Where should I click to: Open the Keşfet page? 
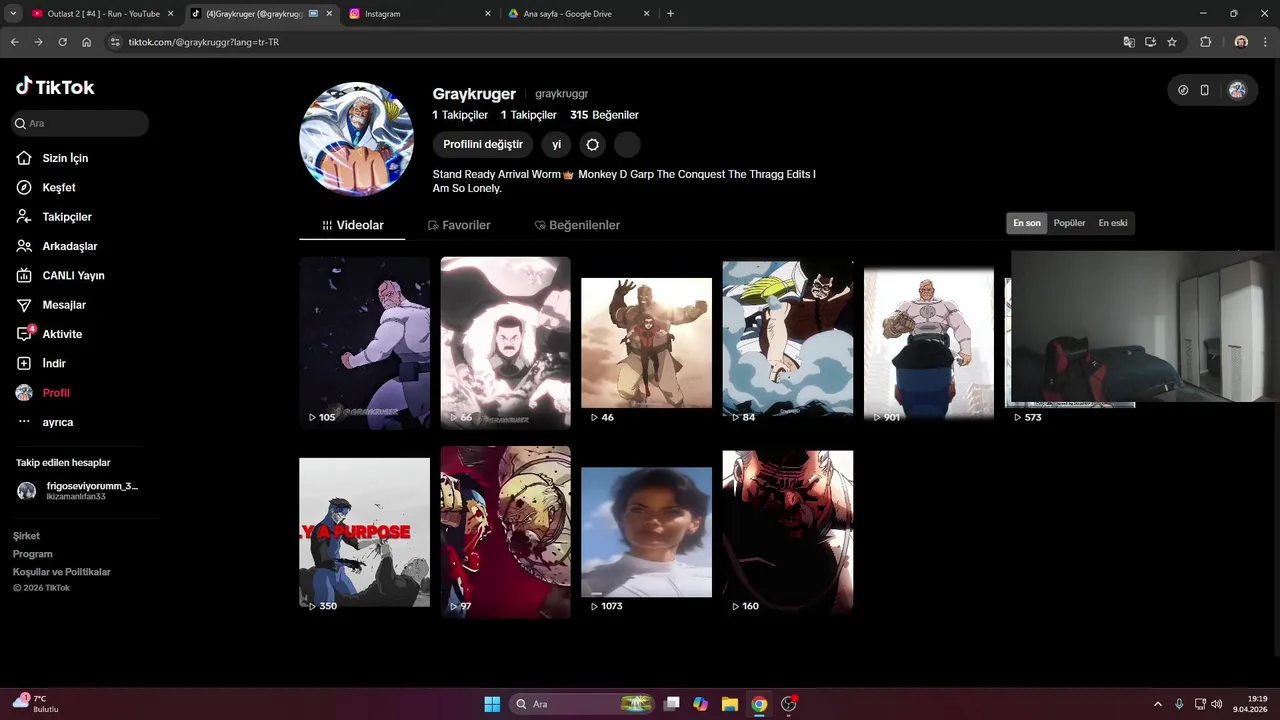[59, 187]
